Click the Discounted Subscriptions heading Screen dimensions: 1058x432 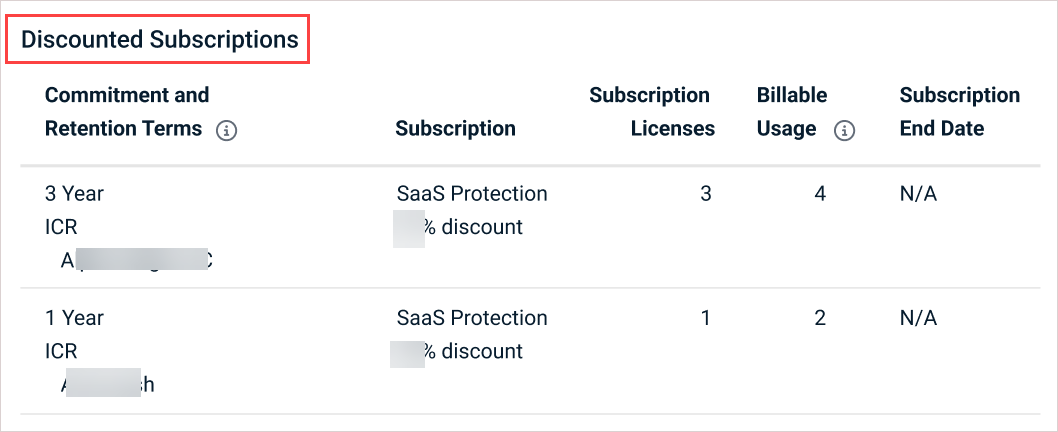coord(160,40)
